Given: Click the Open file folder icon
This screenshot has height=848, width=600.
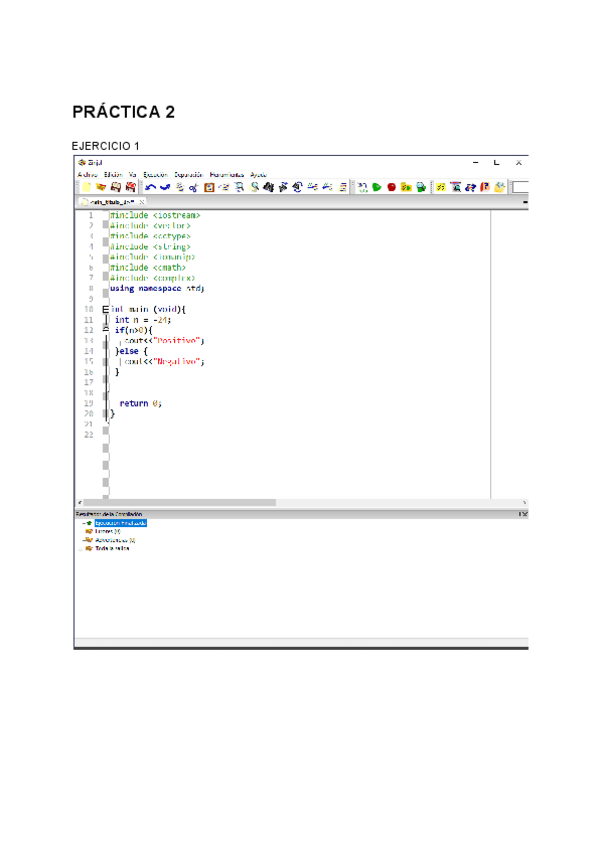Looking at the screenshot, I should pyautogui.click(x=101, y=187).
